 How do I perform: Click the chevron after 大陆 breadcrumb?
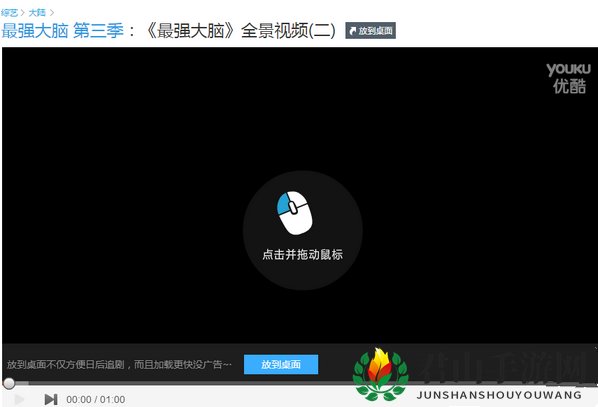click(51, 13)
